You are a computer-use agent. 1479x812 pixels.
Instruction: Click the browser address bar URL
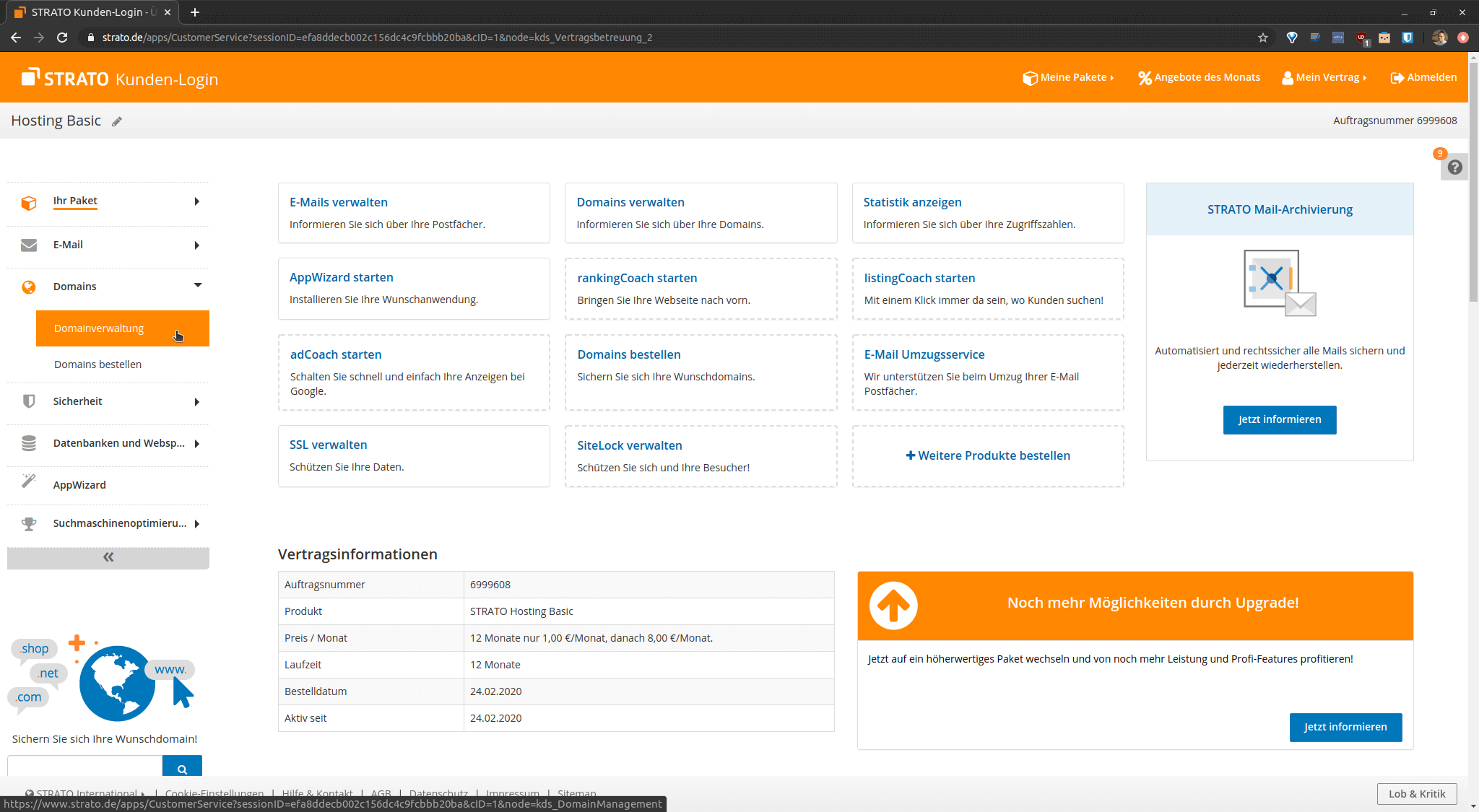coord(377,38)
